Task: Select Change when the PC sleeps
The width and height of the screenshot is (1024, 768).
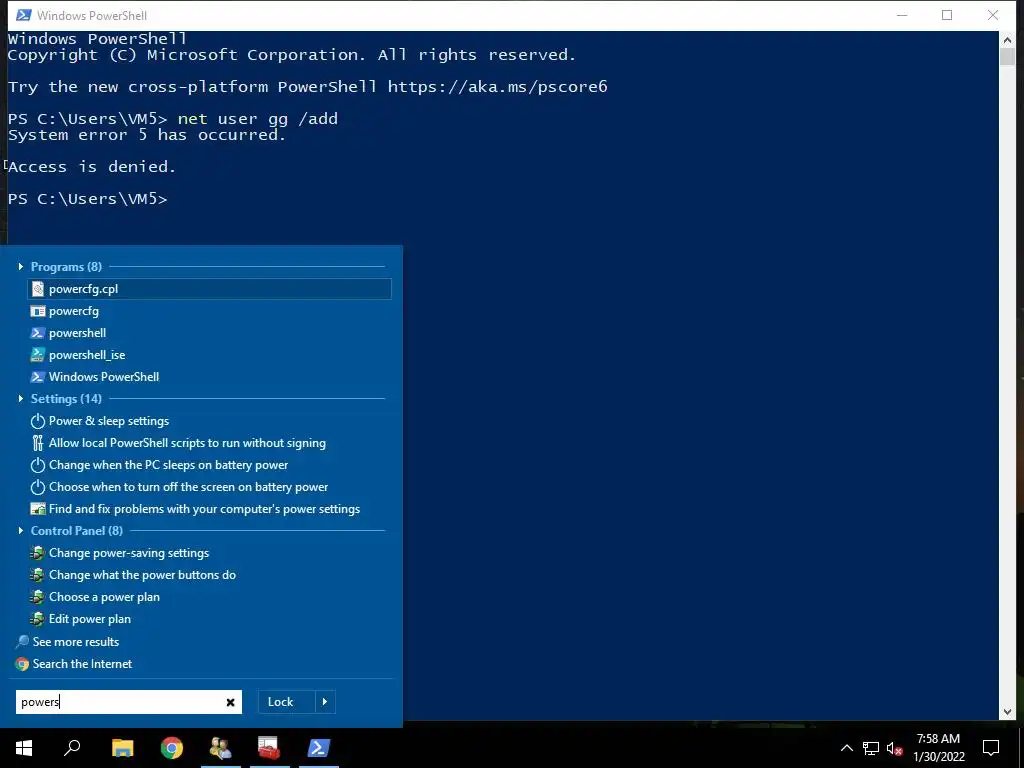Action: coord(168,465)
